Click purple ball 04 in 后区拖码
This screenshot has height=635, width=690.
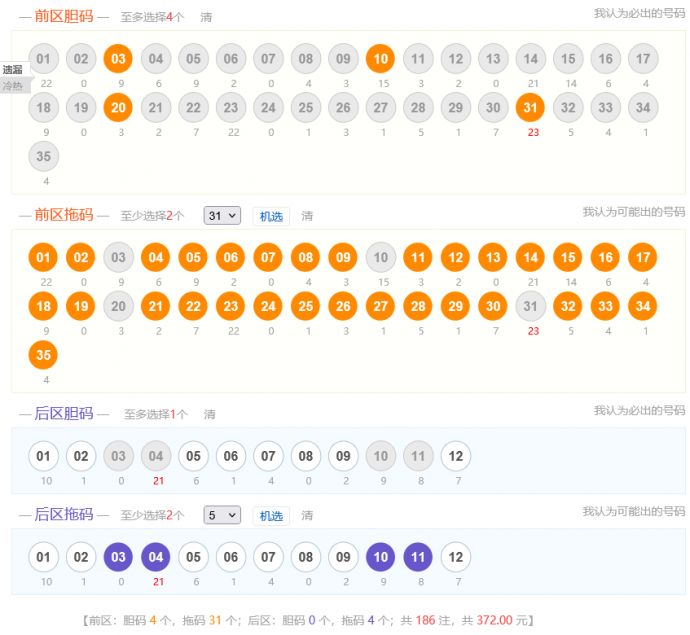point(156,557)
